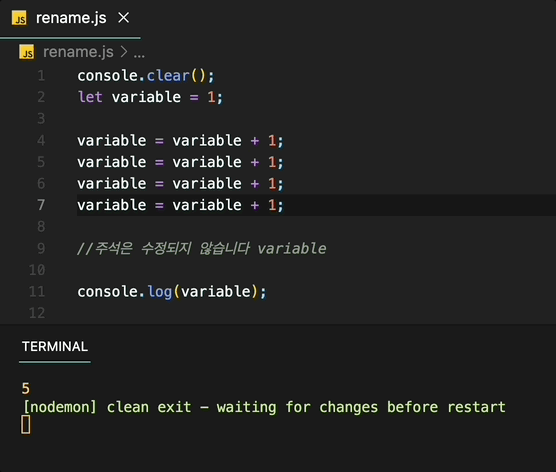Image resolution: width=556 pixels, height=472 pixels.
Task: Click the 'log' method name
Action: [160, 292]
